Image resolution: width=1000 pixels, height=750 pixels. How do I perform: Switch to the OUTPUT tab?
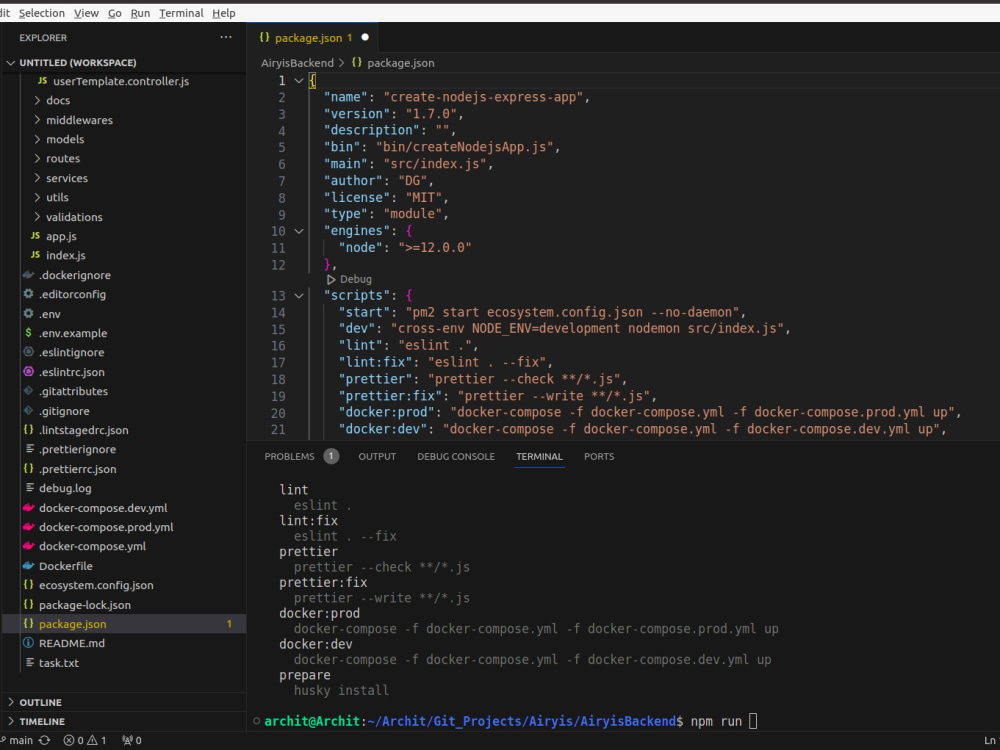tap(377, 456)
